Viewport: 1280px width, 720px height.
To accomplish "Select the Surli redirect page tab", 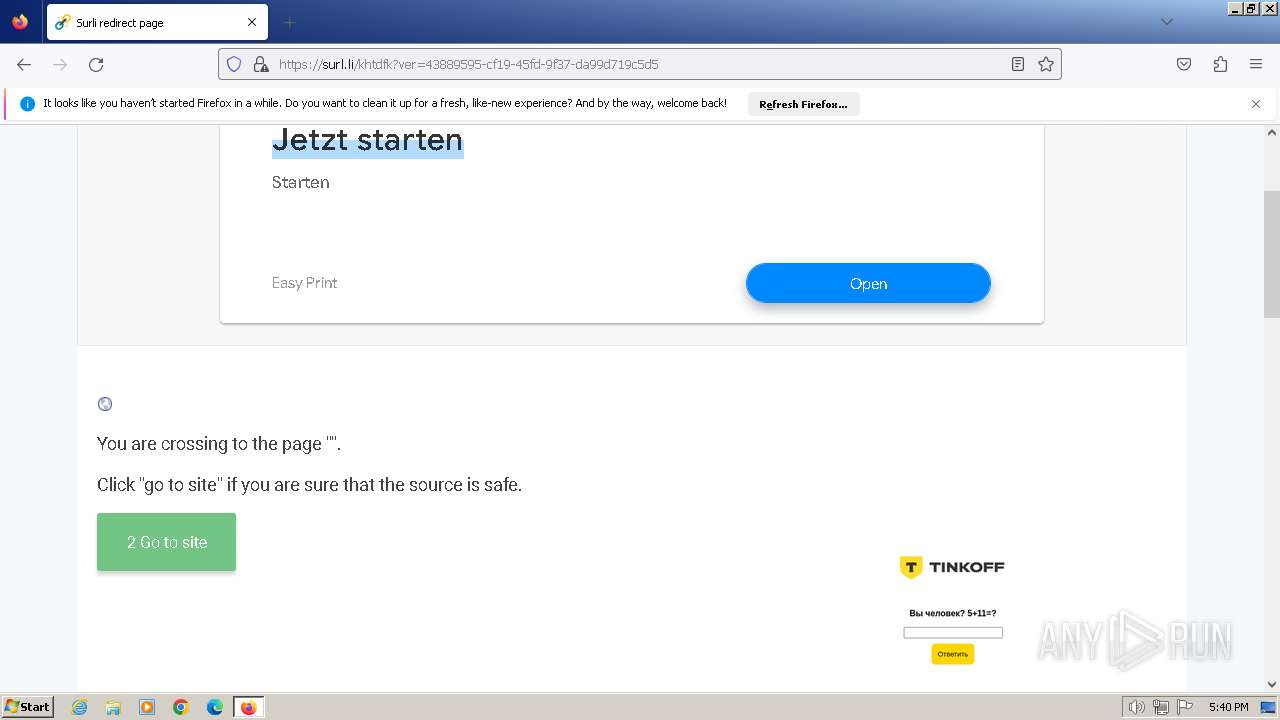I will pos(155,22).
